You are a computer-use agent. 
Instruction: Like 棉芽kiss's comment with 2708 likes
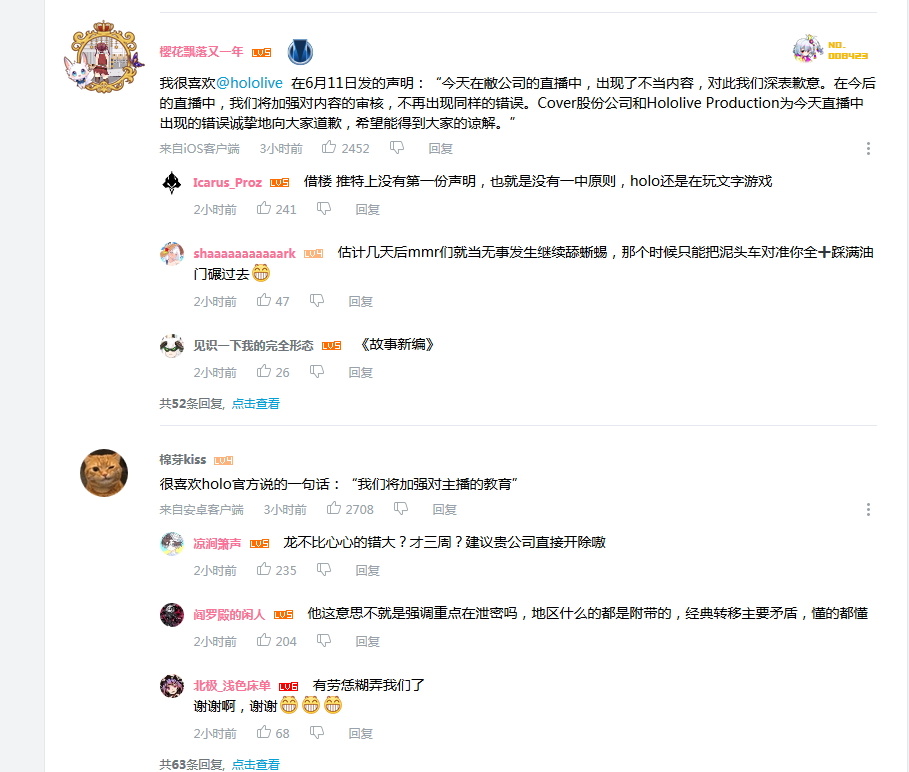click(333, 509)
